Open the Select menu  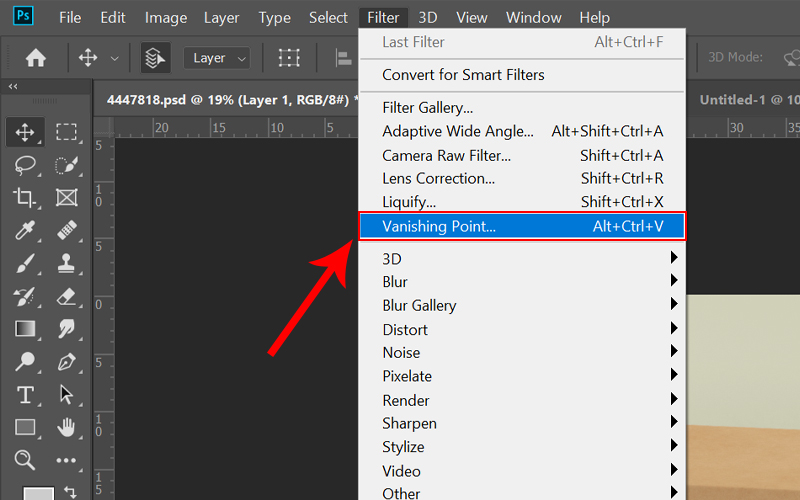pos(328,18)
